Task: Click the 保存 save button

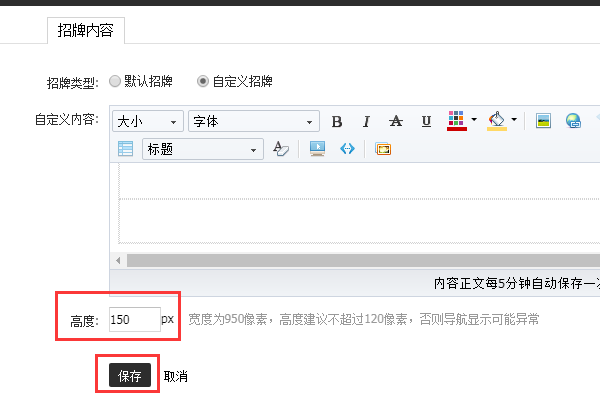Action: 130,376
